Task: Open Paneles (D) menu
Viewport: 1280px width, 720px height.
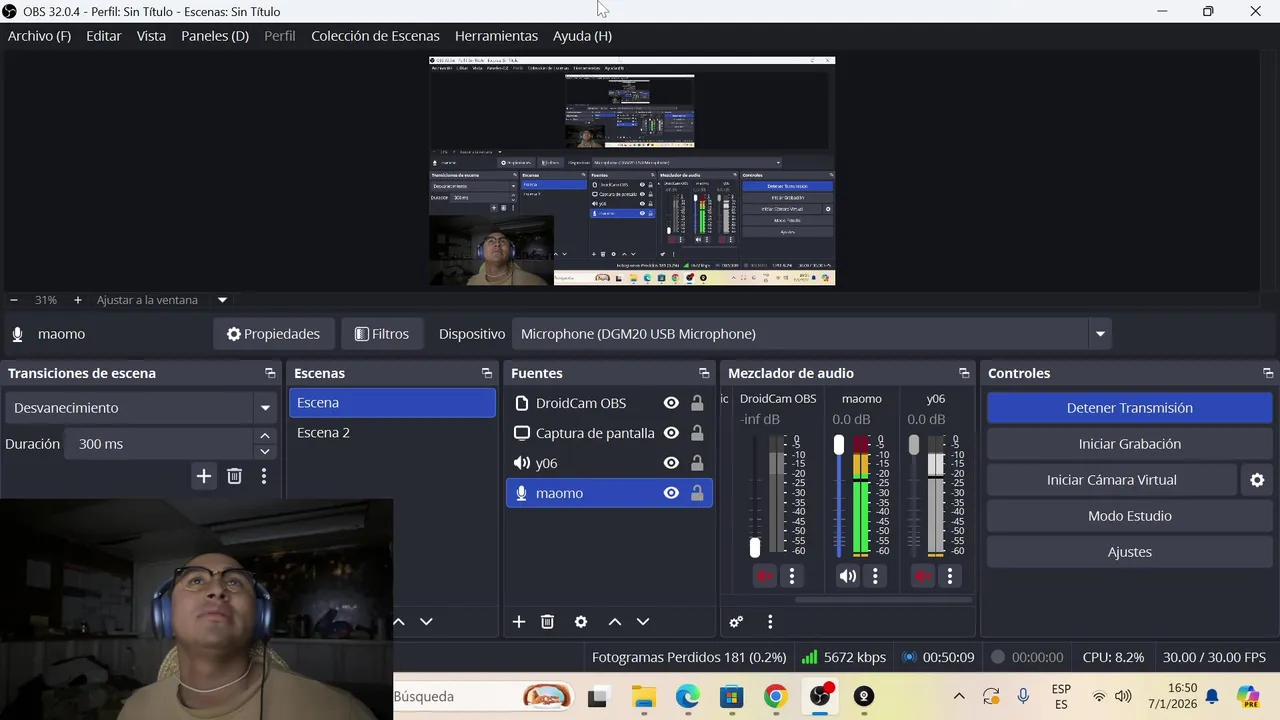Action: tap(215, 36)
